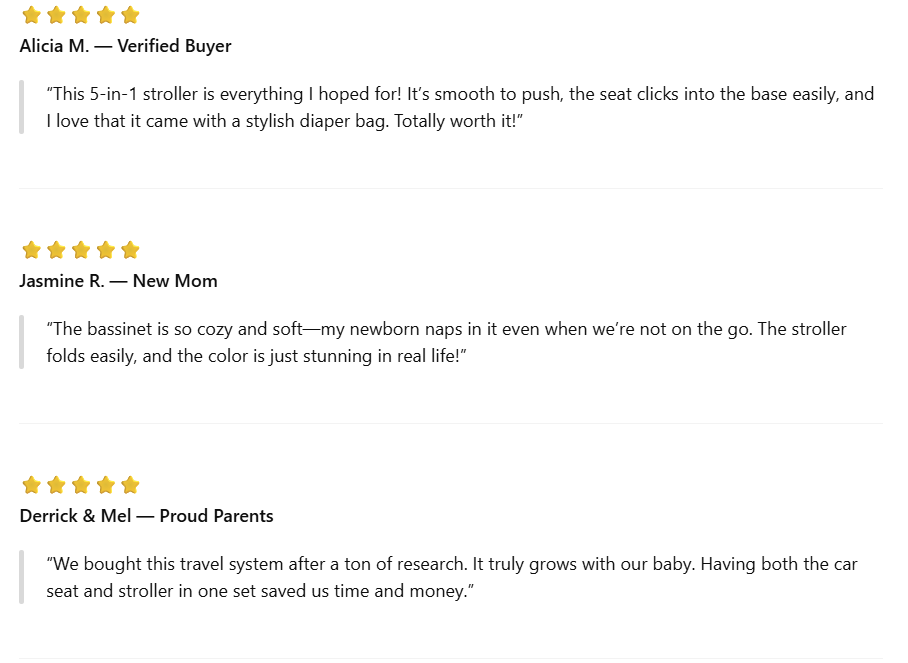Click the fourth star in Jasmine R.'s rating
The height and width of the screenshot is (663, 908).
coord(105,250)
